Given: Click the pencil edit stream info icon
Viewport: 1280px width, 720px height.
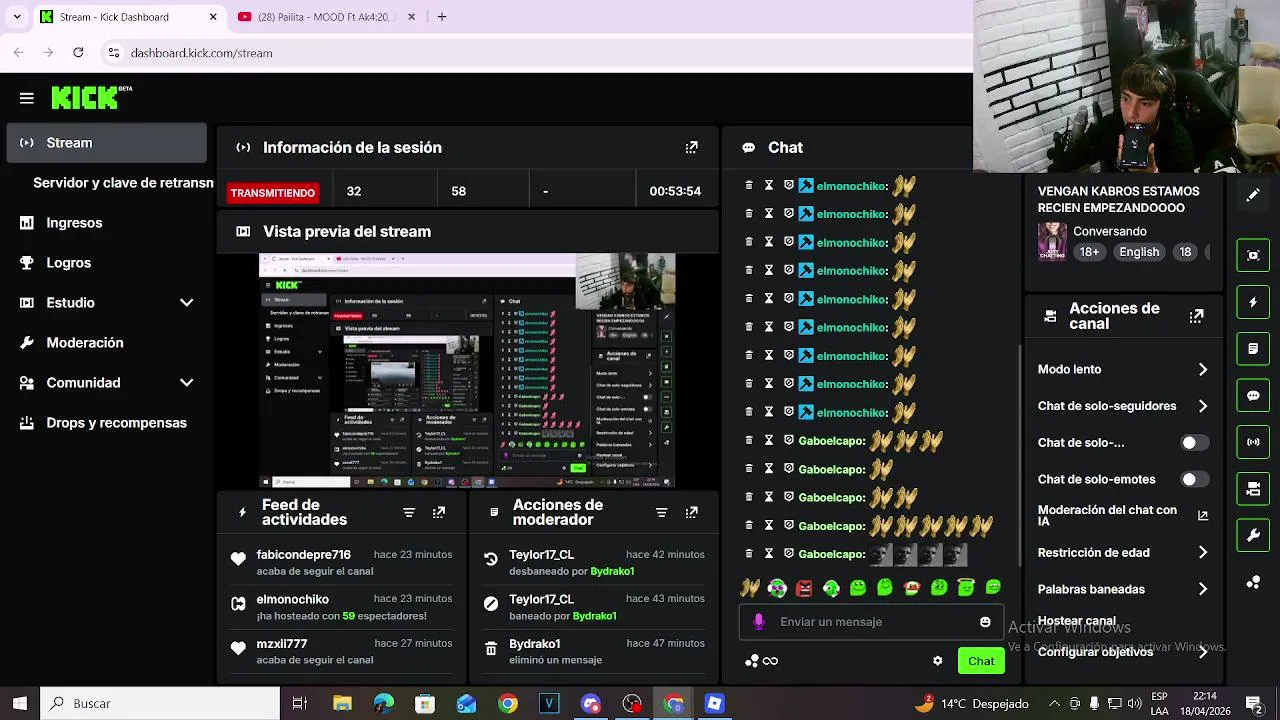Looking at the screenshot, I should coord(1253,195).
